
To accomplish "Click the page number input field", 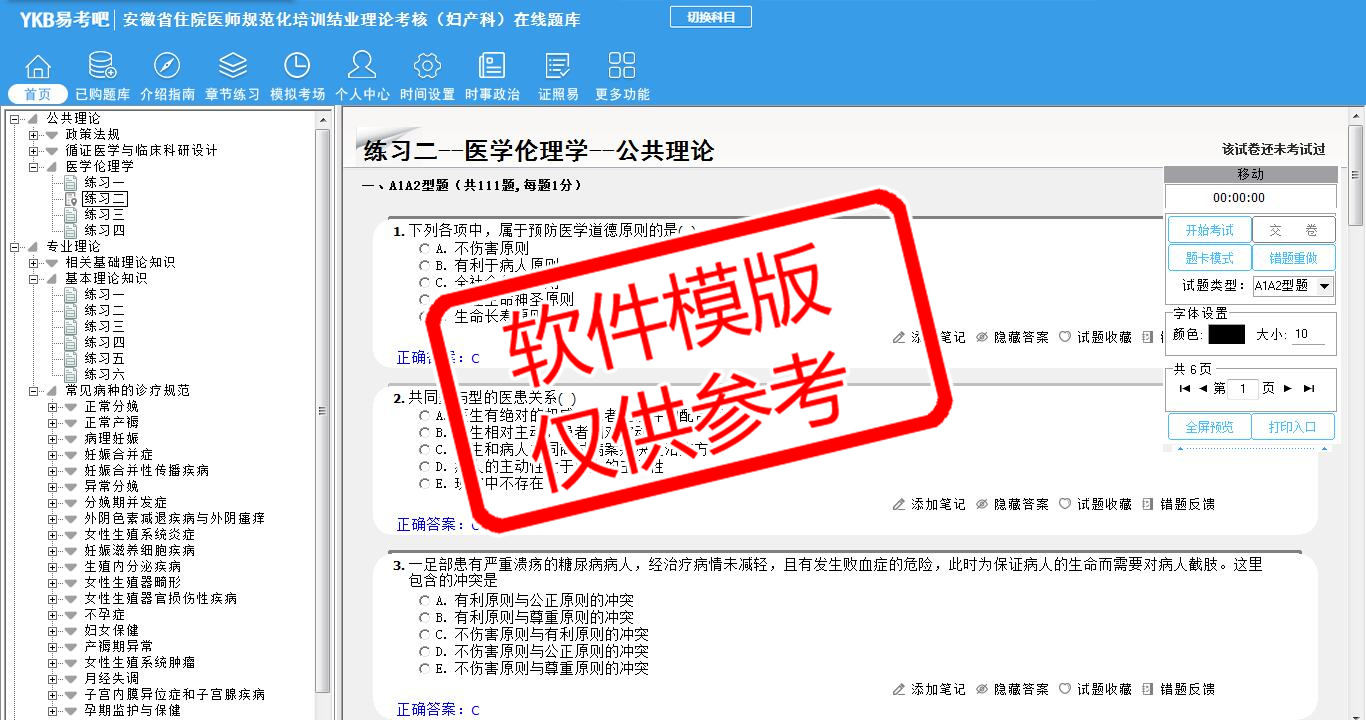I will [1242, 389].
